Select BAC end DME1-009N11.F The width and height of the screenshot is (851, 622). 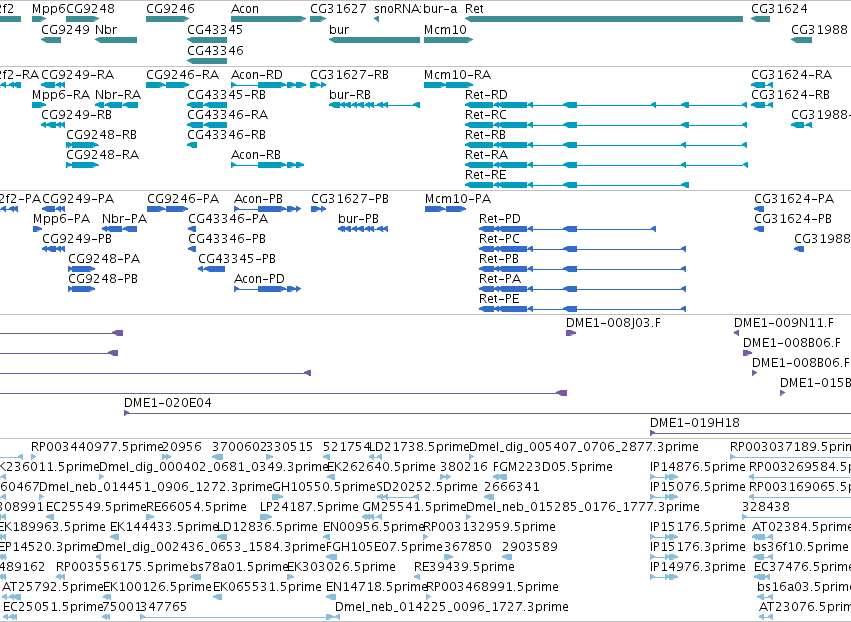pos(736,333)
